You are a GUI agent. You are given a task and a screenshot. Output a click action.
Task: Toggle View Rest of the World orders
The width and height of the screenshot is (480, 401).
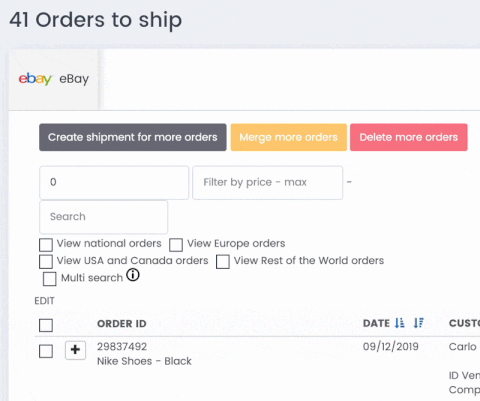click(x=222, y=262)
